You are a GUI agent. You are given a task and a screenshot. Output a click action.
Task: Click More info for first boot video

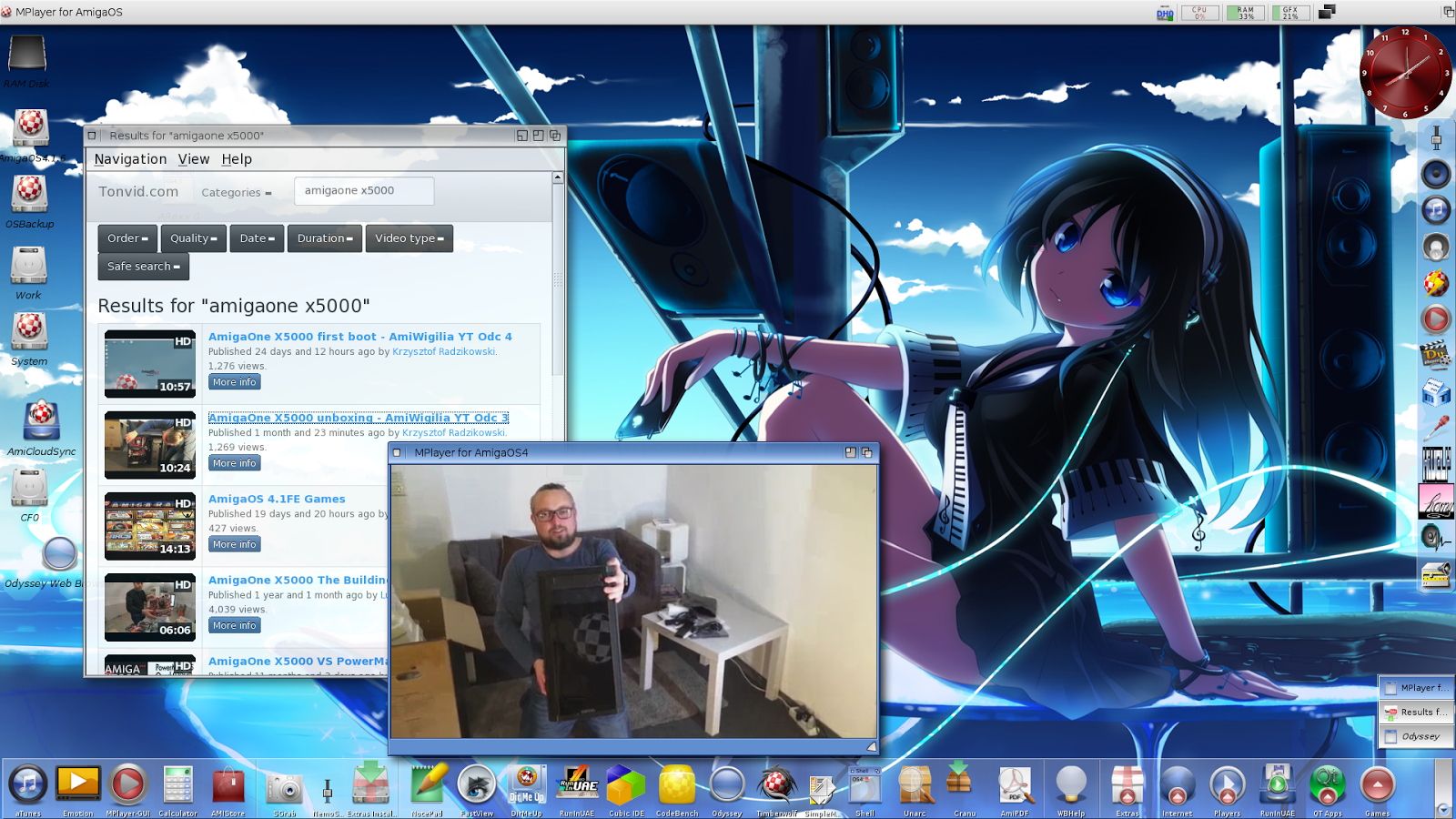coord(235,382)
